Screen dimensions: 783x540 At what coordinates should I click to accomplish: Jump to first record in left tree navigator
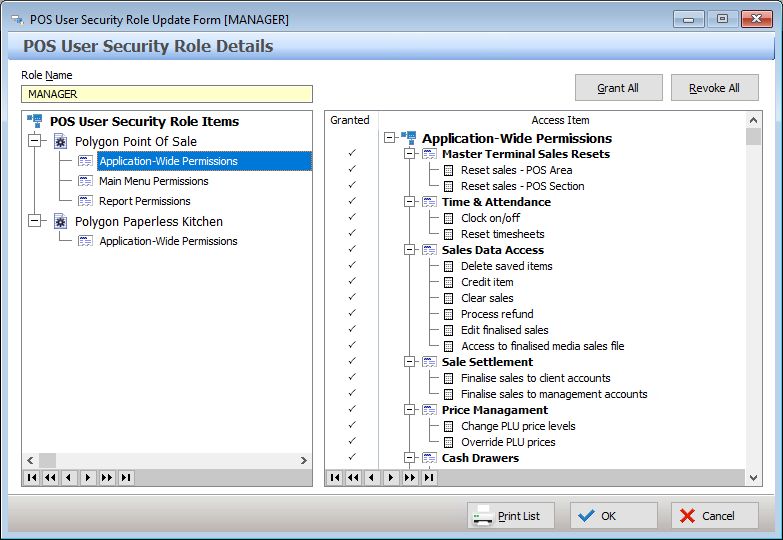coord(32,478)
